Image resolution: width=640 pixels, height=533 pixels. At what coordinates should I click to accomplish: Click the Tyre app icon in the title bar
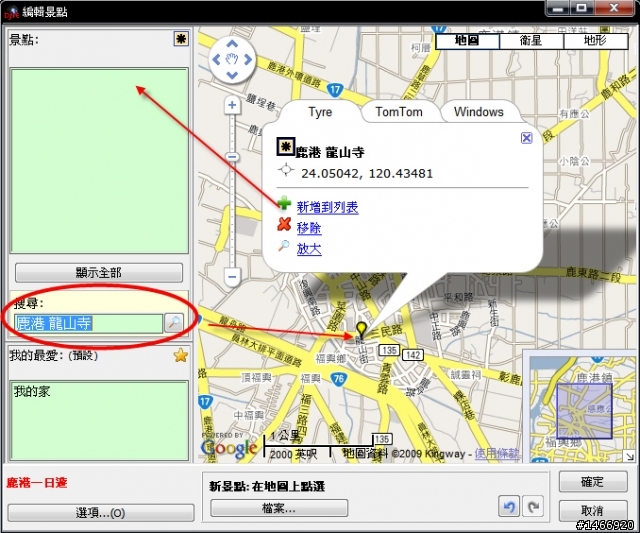tap(12, 12)
